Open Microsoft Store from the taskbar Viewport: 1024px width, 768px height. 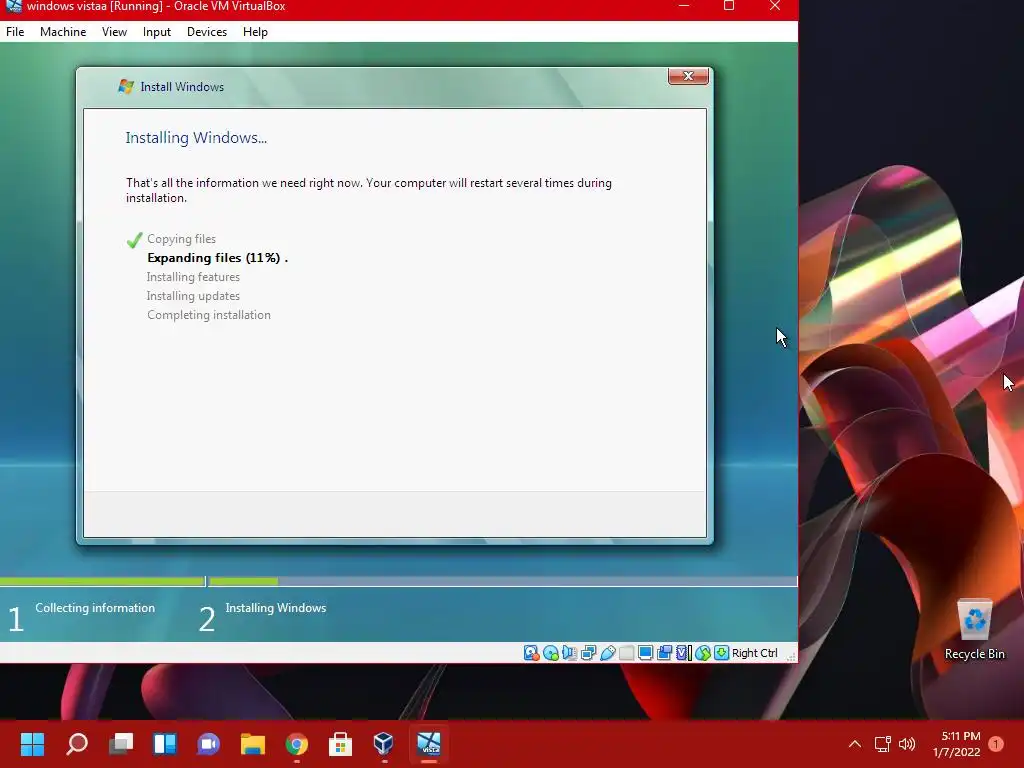(340, 743)
